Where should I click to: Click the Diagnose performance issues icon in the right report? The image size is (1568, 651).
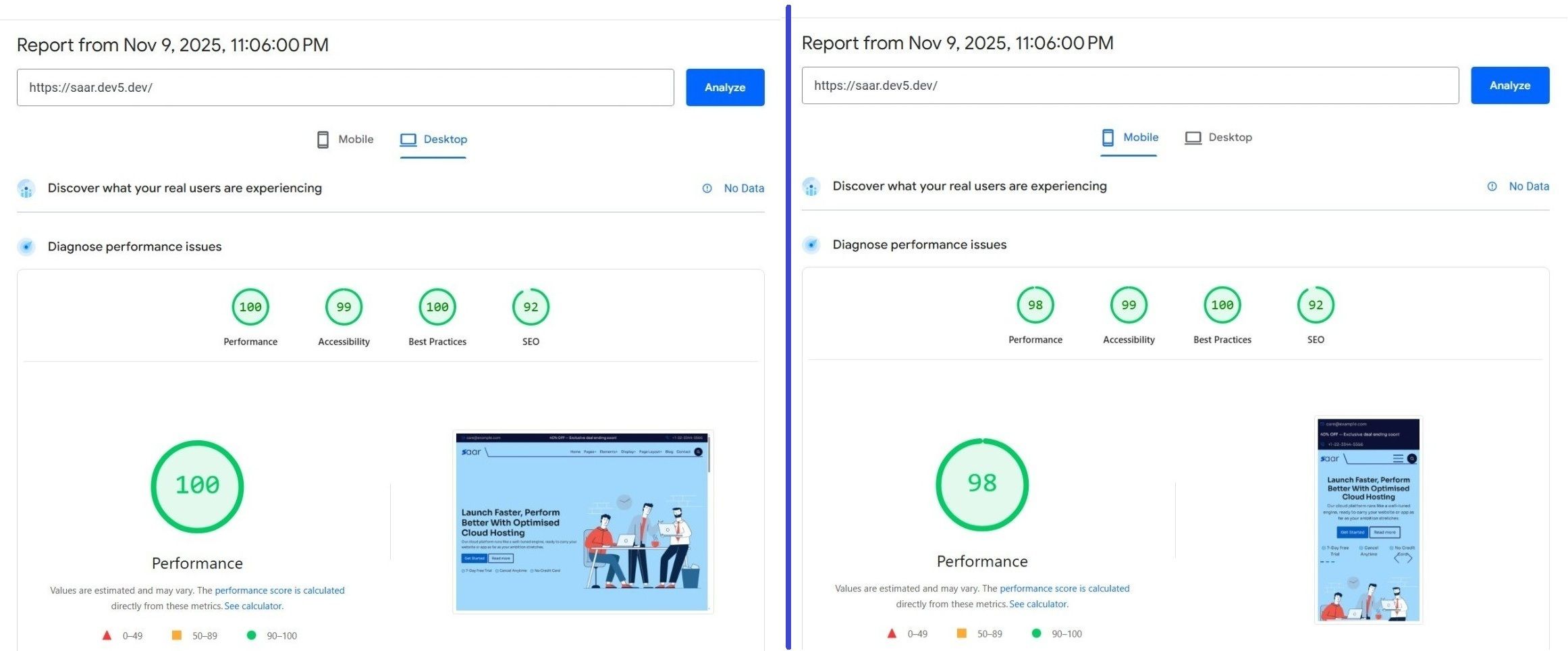(811, 244)
